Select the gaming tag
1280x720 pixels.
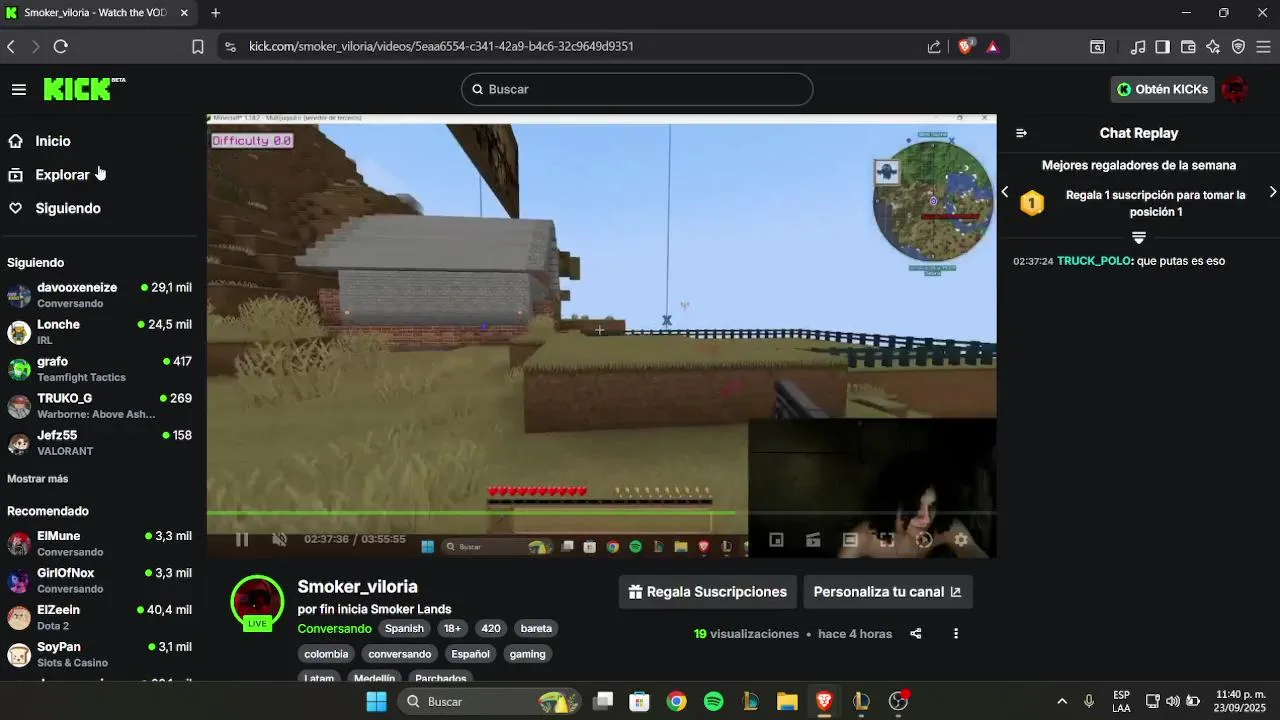(527, 654)
